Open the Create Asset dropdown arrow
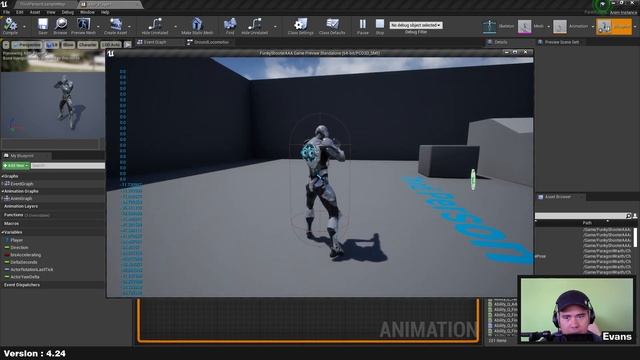Image resolution: width=640 pixels, height=360 pixels. [129, 27]
